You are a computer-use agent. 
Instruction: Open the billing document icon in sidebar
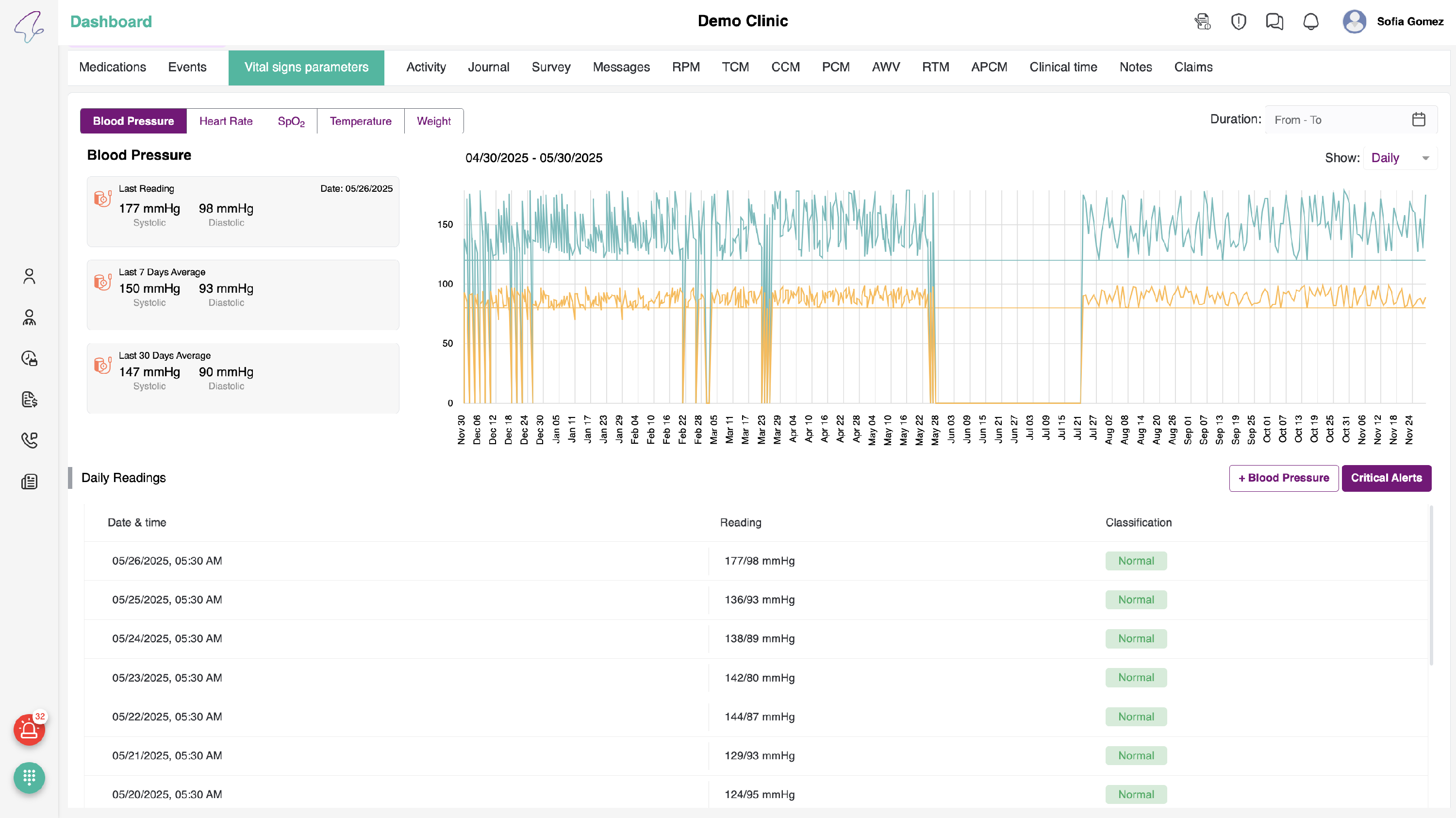point(29,400)
